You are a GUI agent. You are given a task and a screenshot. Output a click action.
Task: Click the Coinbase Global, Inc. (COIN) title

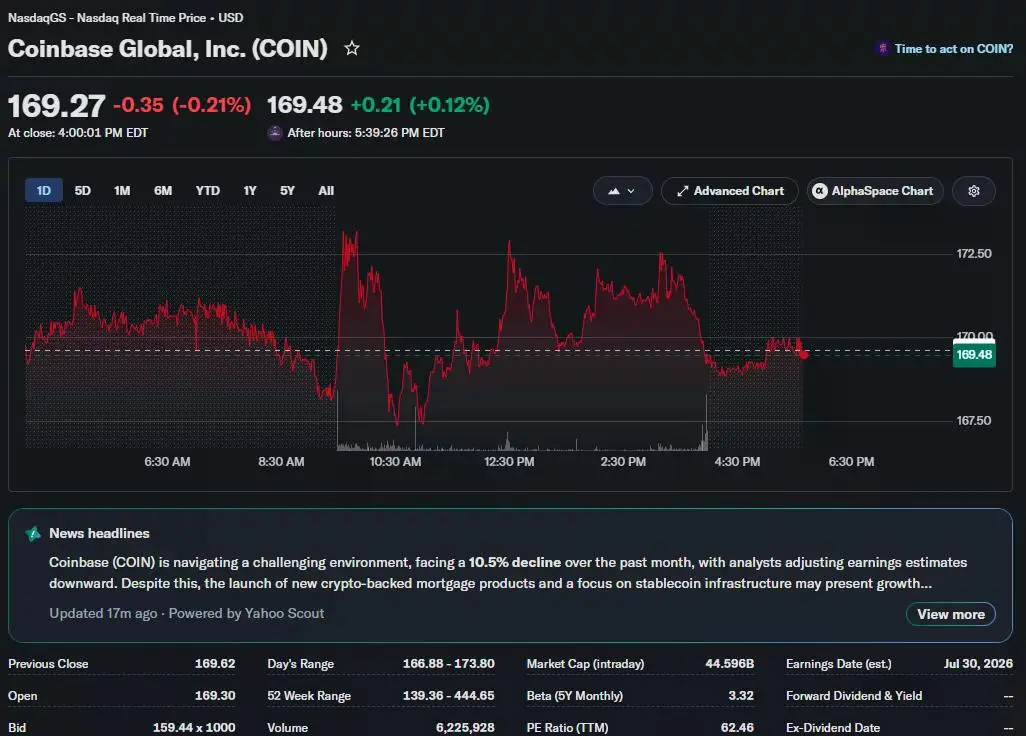point(168,49)
